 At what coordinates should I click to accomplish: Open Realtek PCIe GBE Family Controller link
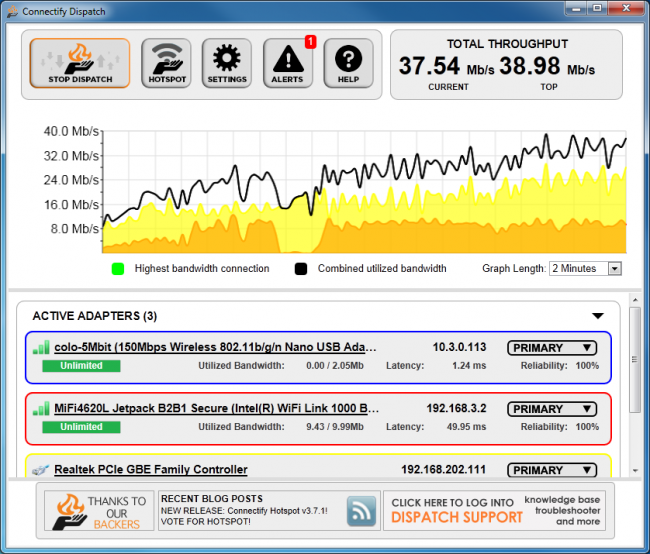tap(151, 469)
